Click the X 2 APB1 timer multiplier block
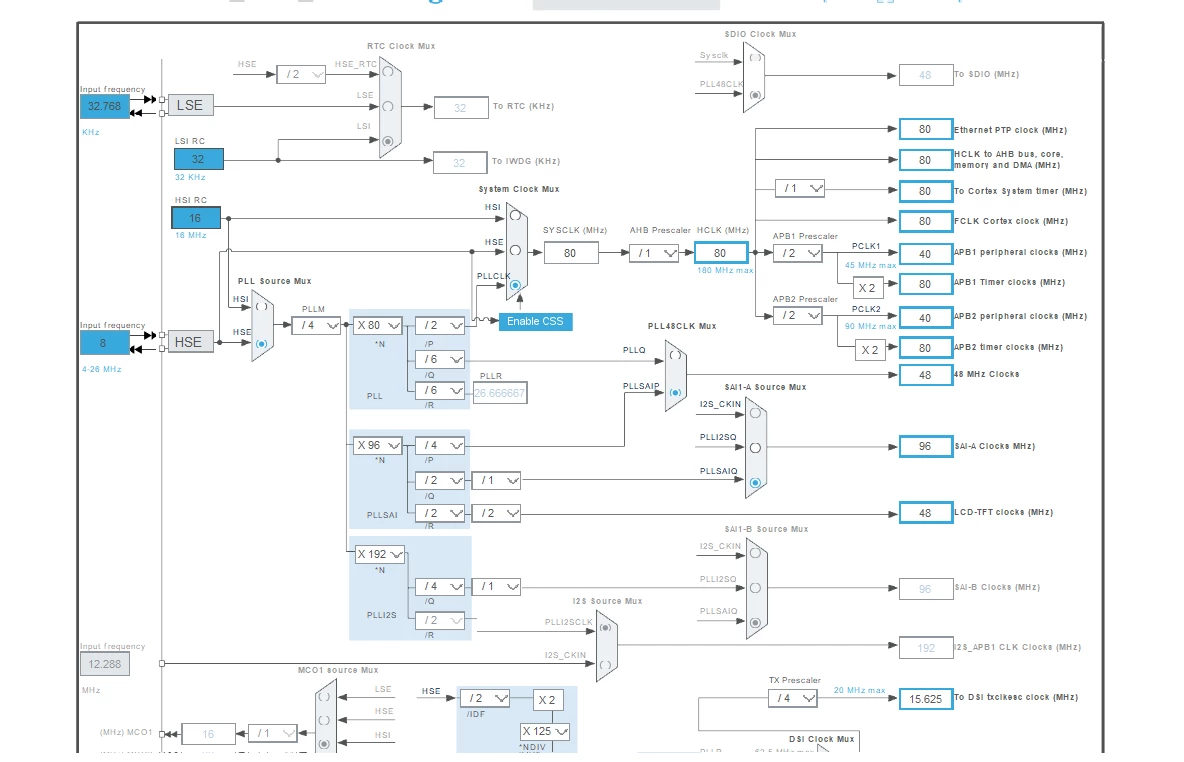 [x=867, y=288]
